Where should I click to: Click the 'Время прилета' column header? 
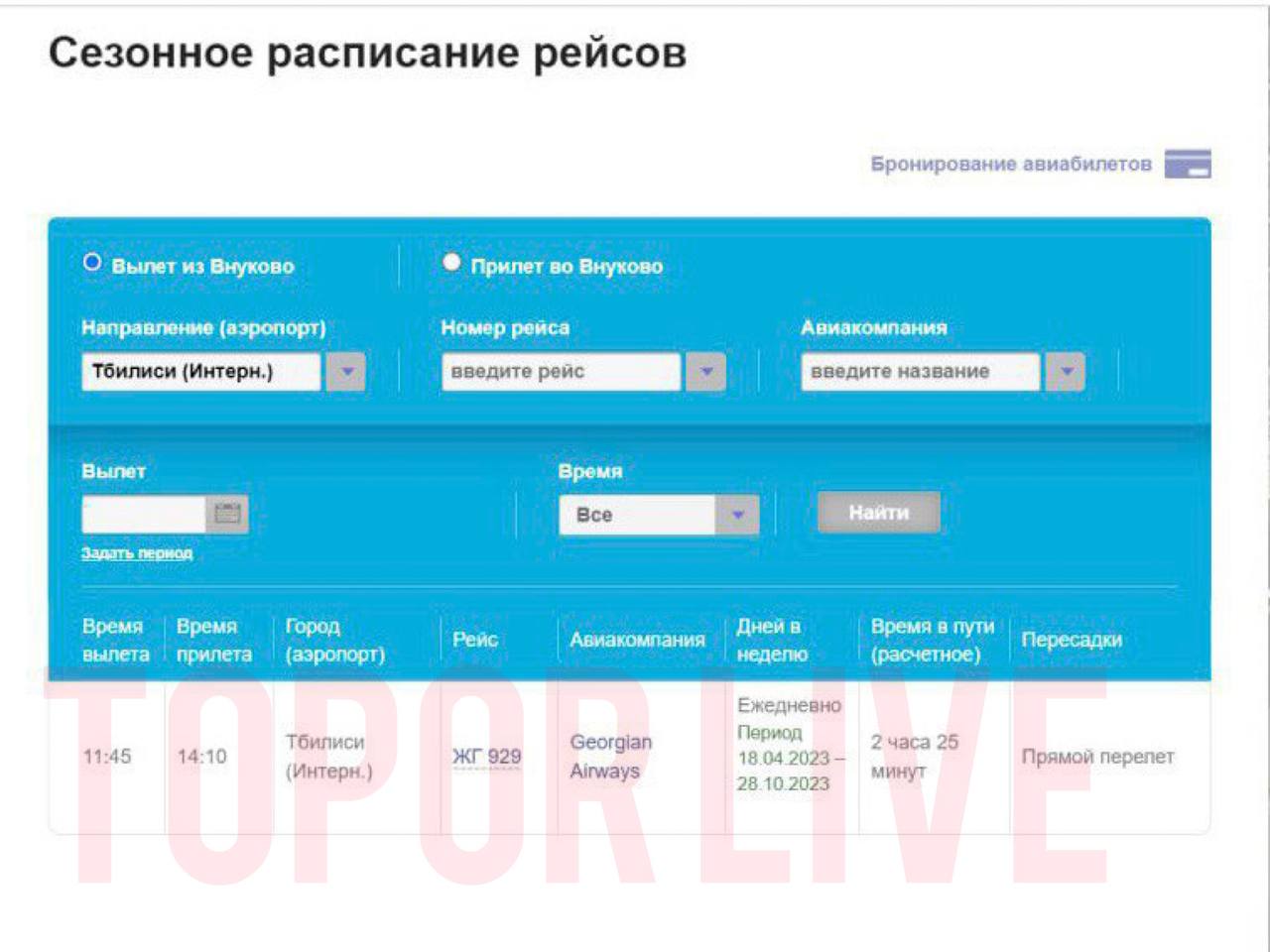[213, 640]
